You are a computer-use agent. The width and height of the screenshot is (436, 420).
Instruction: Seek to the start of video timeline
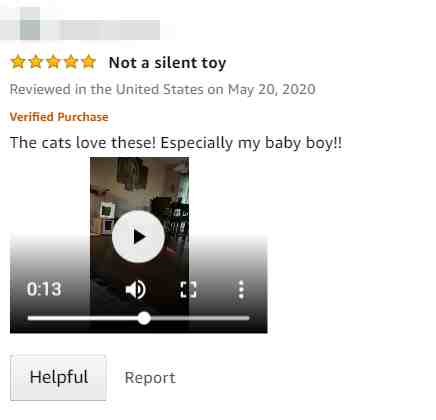(29, 318)
